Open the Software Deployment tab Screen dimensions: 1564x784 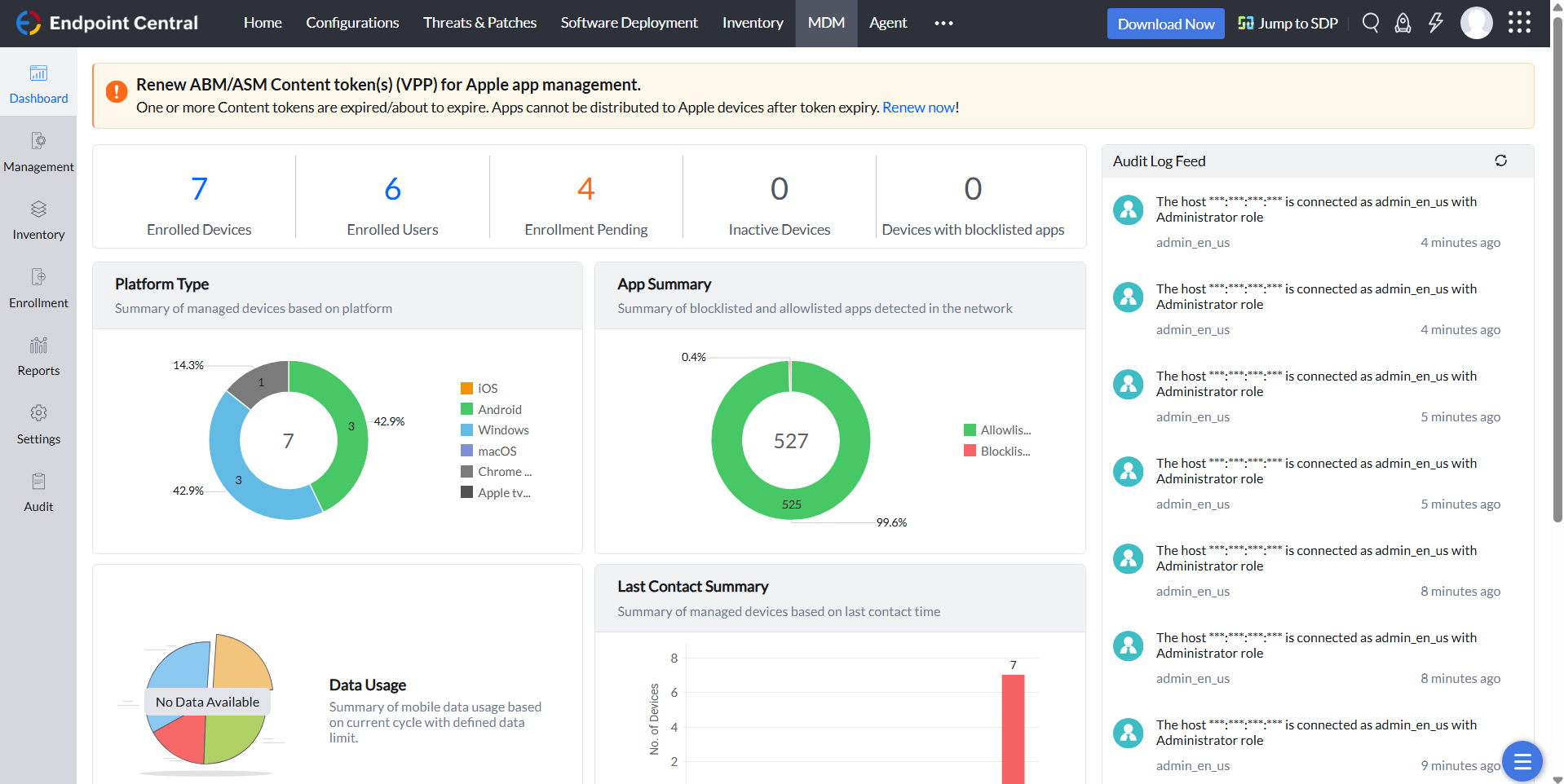pos(629,23)
